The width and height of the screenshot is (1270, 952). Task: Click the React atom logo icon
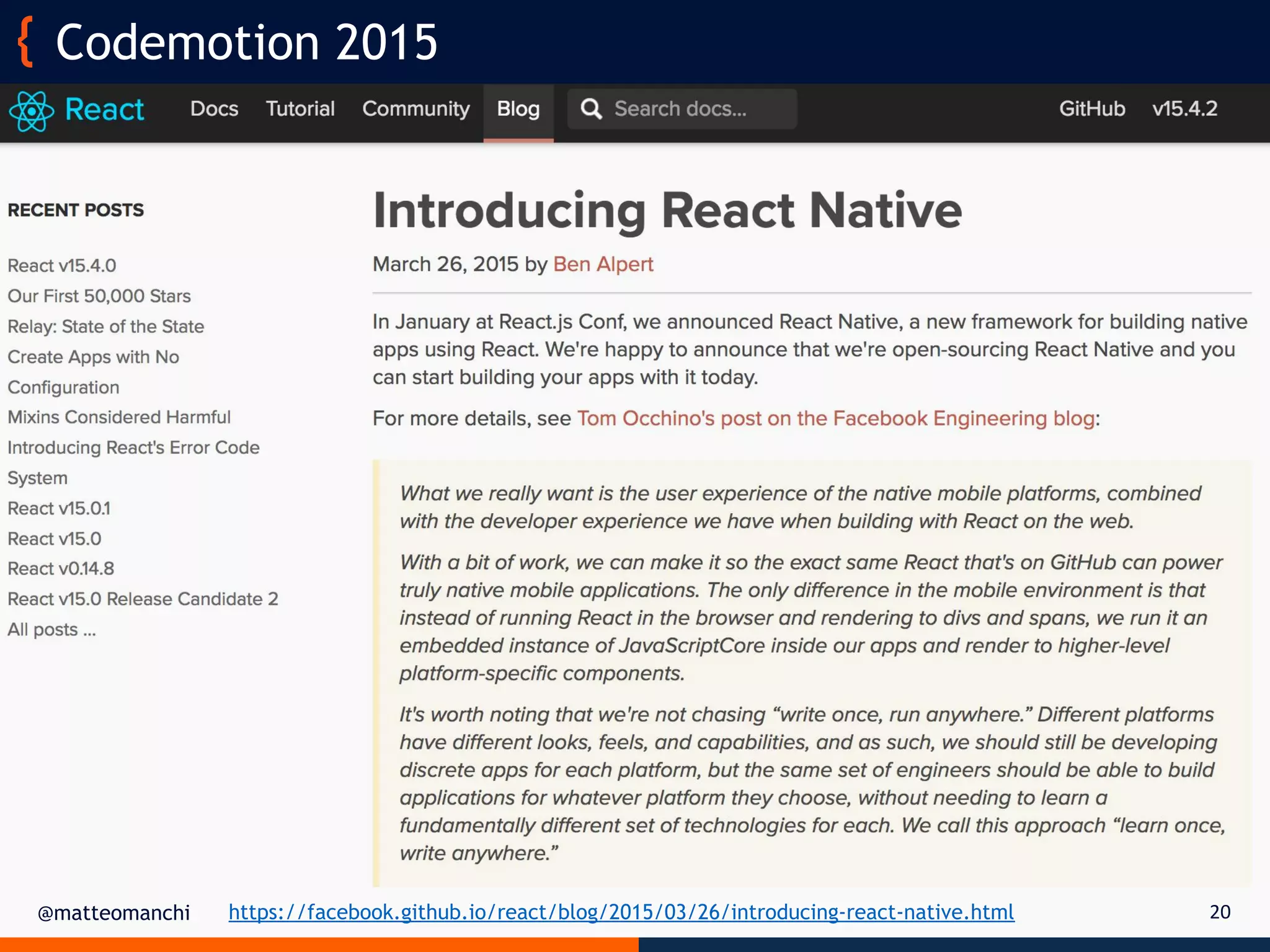coord(32,111)
